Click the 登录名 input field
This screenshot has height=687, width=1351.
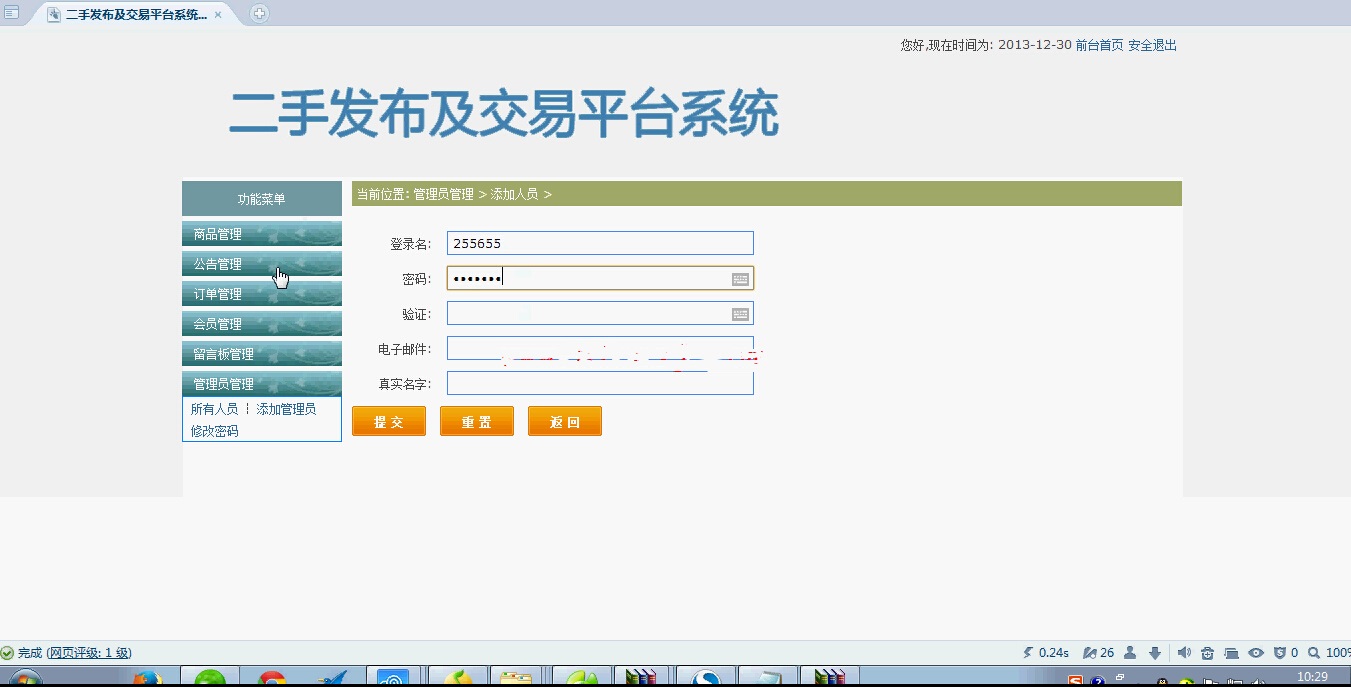600,243
